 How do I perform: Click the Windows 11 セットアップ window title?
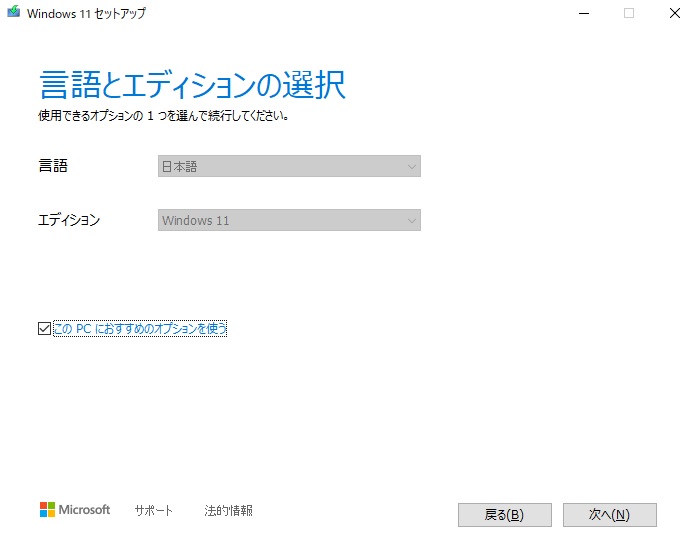click(86, 13)
